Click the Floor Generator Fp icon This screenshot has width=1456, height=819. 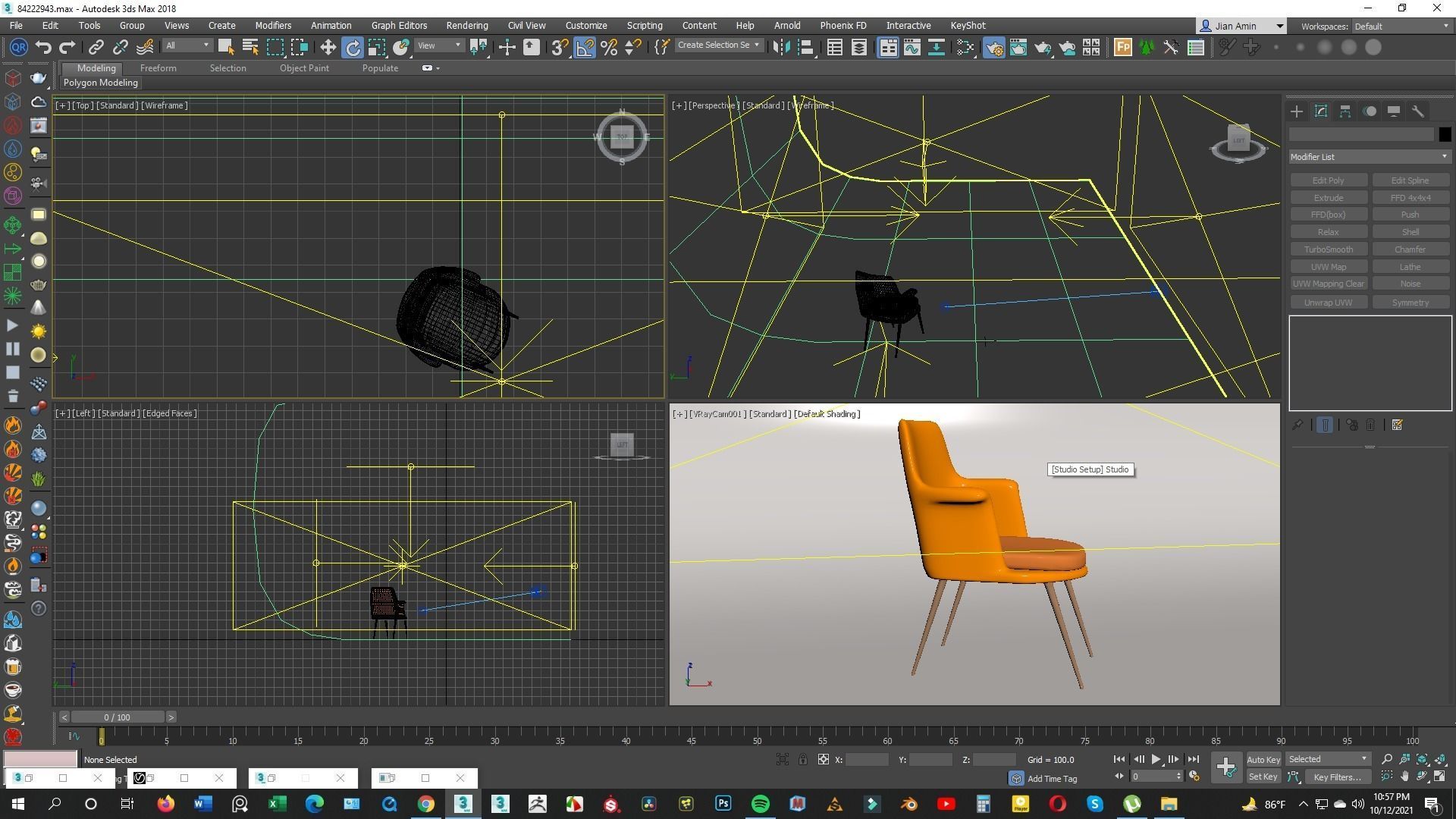[1122, 47]
